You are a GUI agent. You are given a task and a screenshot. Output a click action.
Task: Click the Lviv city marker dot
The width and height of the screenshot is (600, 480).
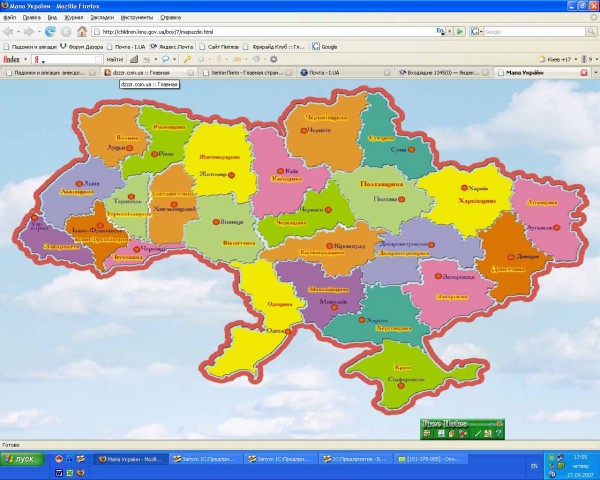coord(78,184)
